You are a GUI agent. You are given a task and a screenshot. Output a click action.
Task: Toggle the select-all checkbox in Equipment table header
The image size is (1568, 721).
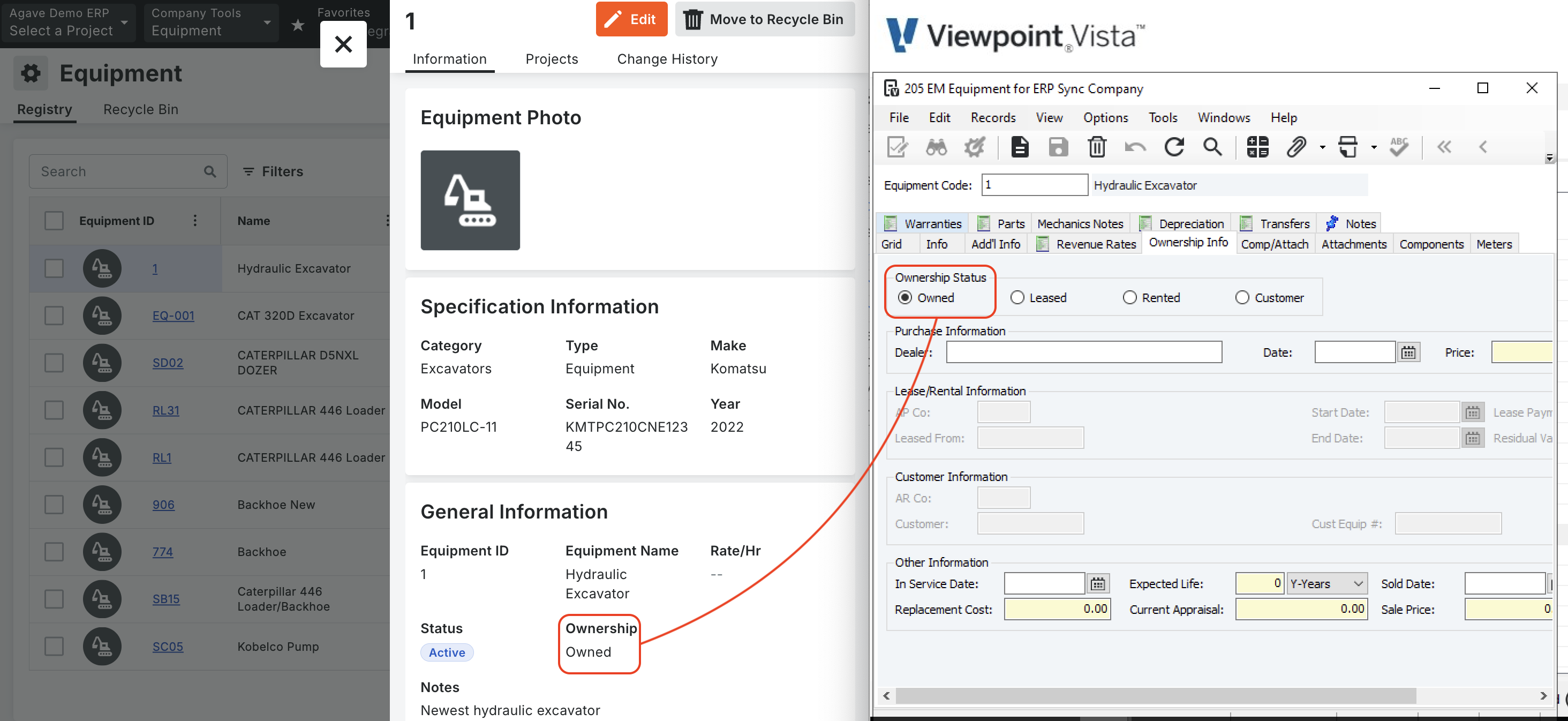54,221
